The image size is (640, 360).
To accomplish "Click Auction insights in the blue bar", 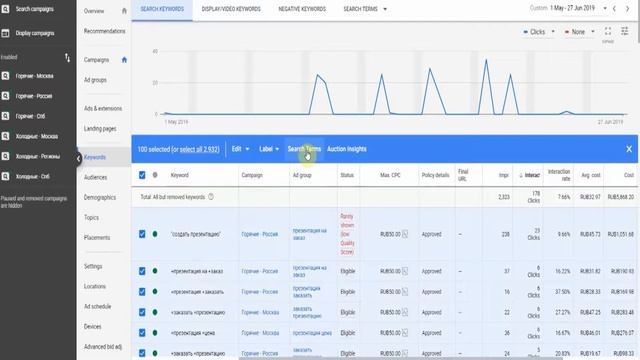I will [x=347, y=149].
